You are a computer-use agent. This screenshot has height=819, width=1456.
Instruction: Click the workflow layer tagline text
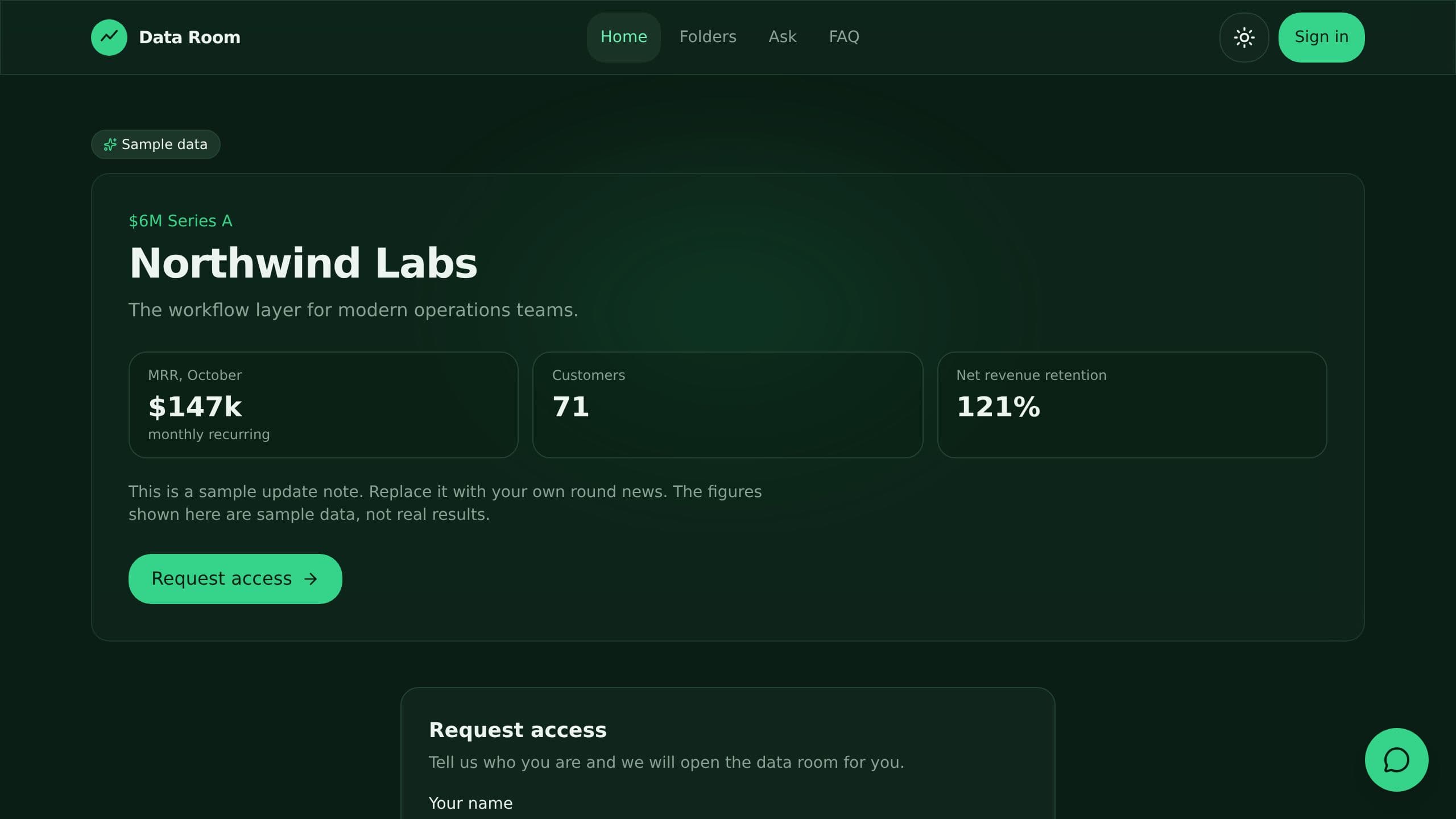(x=353, y=310)
